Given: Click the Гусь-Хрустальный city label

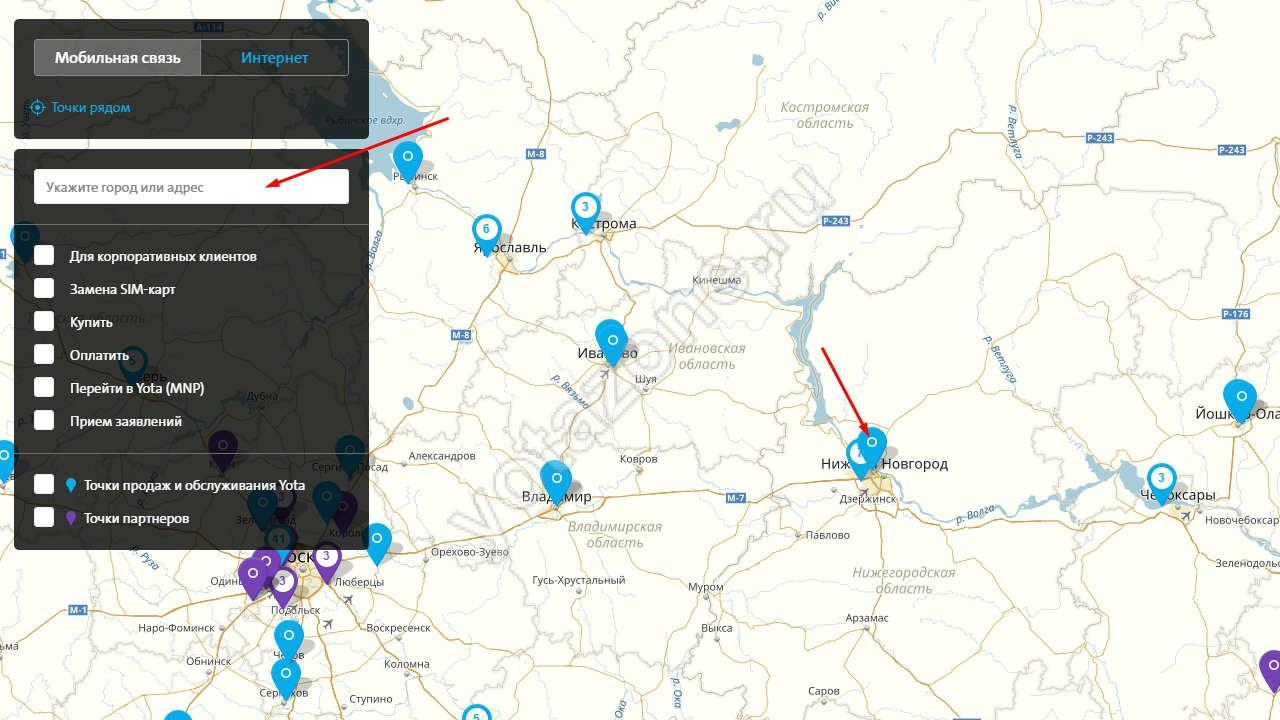Looking at the screenshot, I should click(579, 580).
